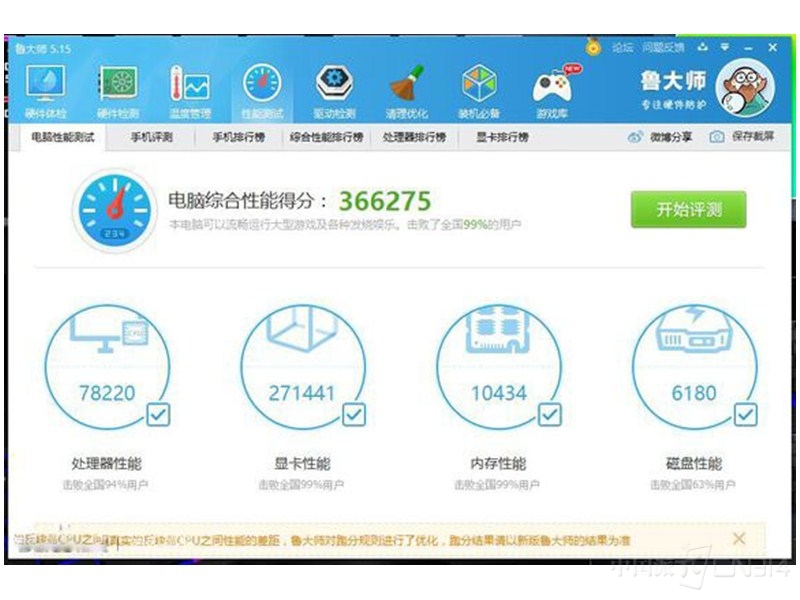800x600 pixels.
Task: Toggle the 磁盘性能 disk test checkbox
Action: tap(745, 414)
